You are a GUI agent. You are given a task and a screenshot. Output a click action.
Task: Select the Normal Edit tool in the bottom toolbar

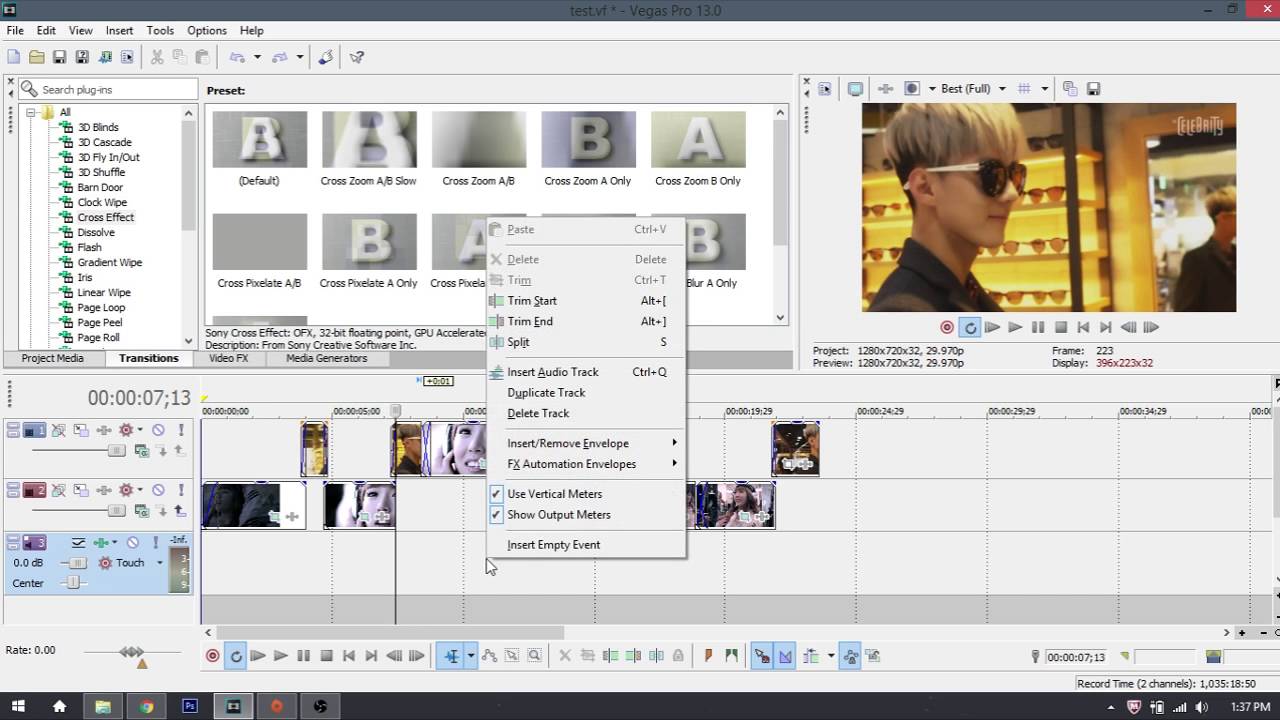[x=451, y=656]
